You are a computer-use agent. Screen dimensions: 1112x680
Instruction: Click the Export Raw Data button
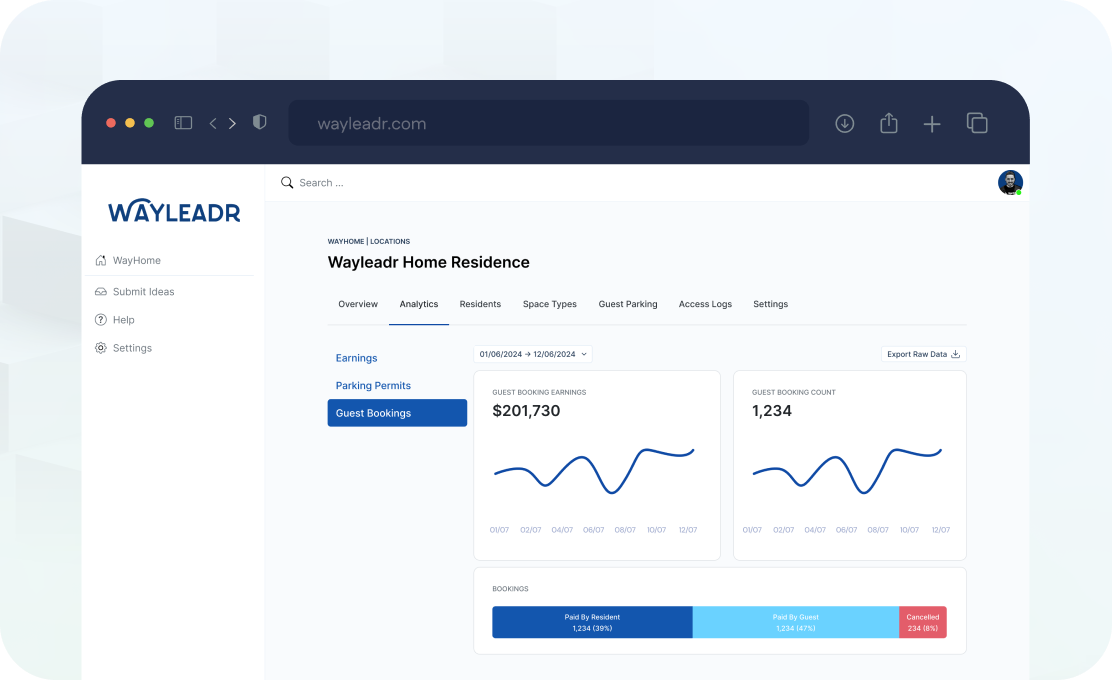[x=917, y=354]
